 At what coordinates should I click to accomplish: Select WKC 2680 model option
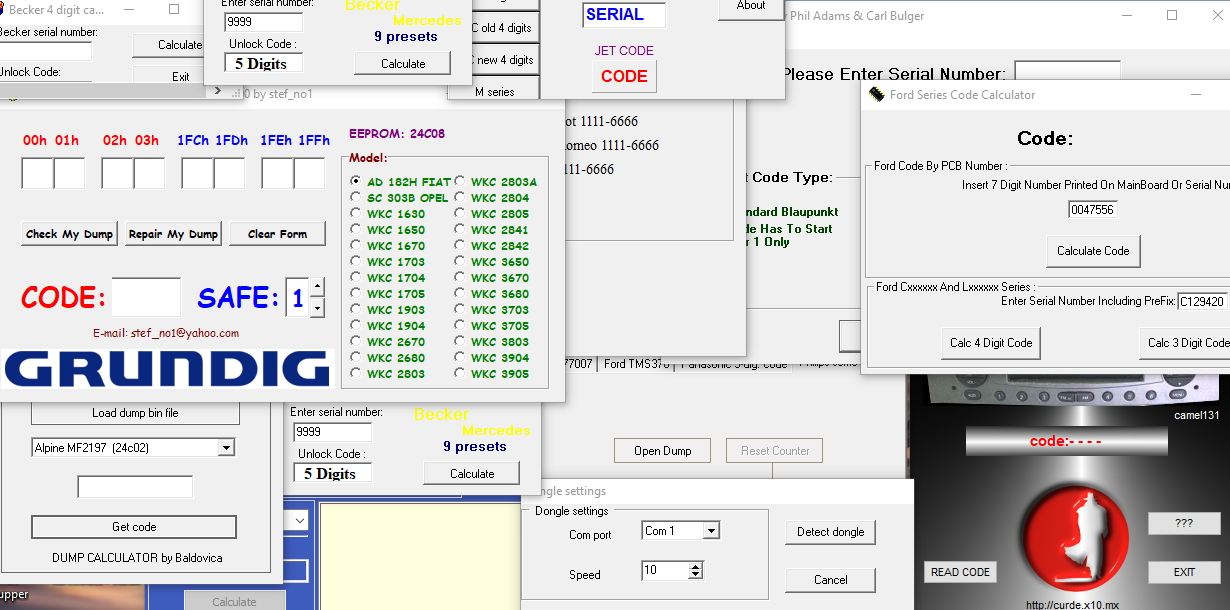tap(356, 358)
